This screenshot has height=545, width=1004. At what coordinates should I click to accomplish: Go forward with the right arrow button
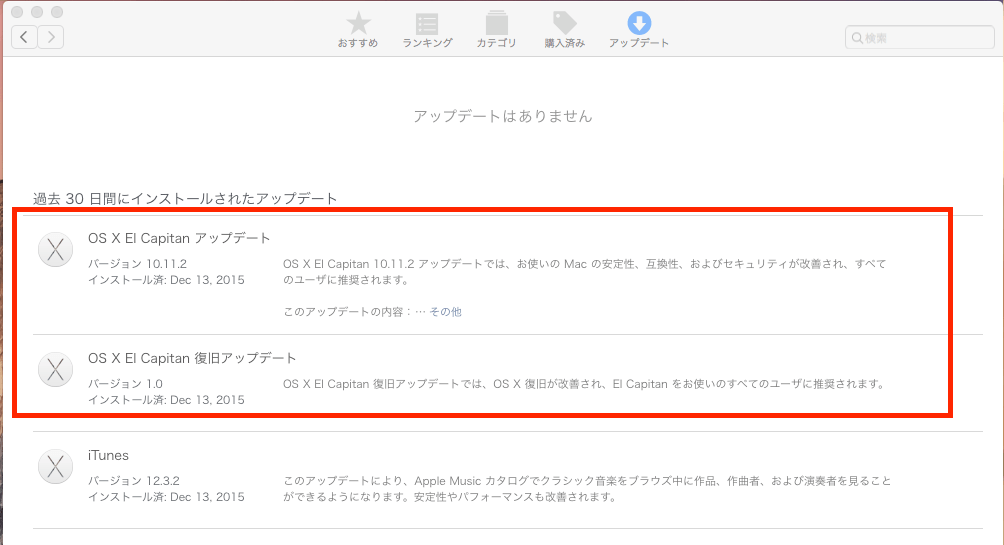point(51,37)
